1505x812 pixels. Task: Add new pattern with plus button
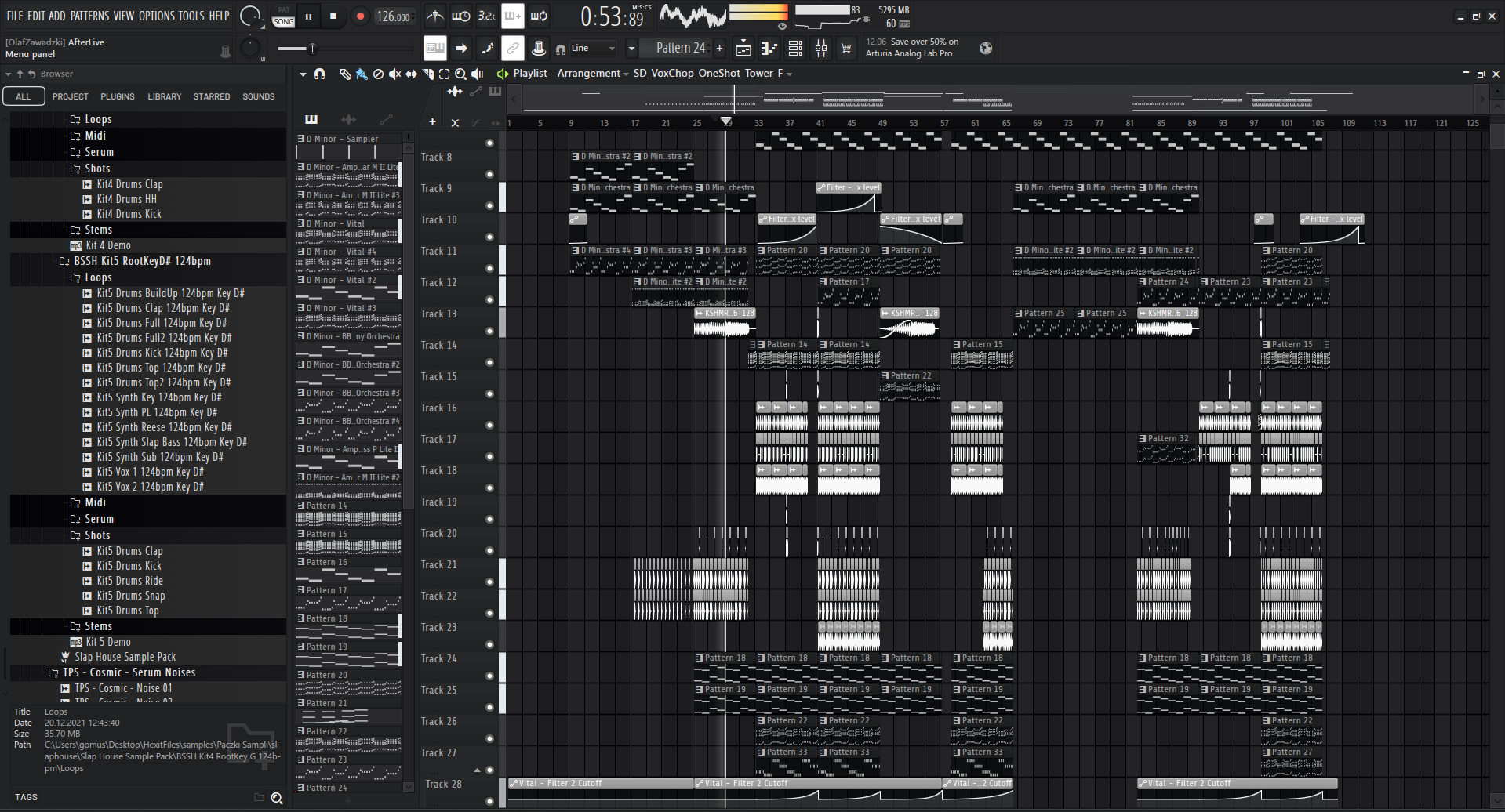[719, 49]
